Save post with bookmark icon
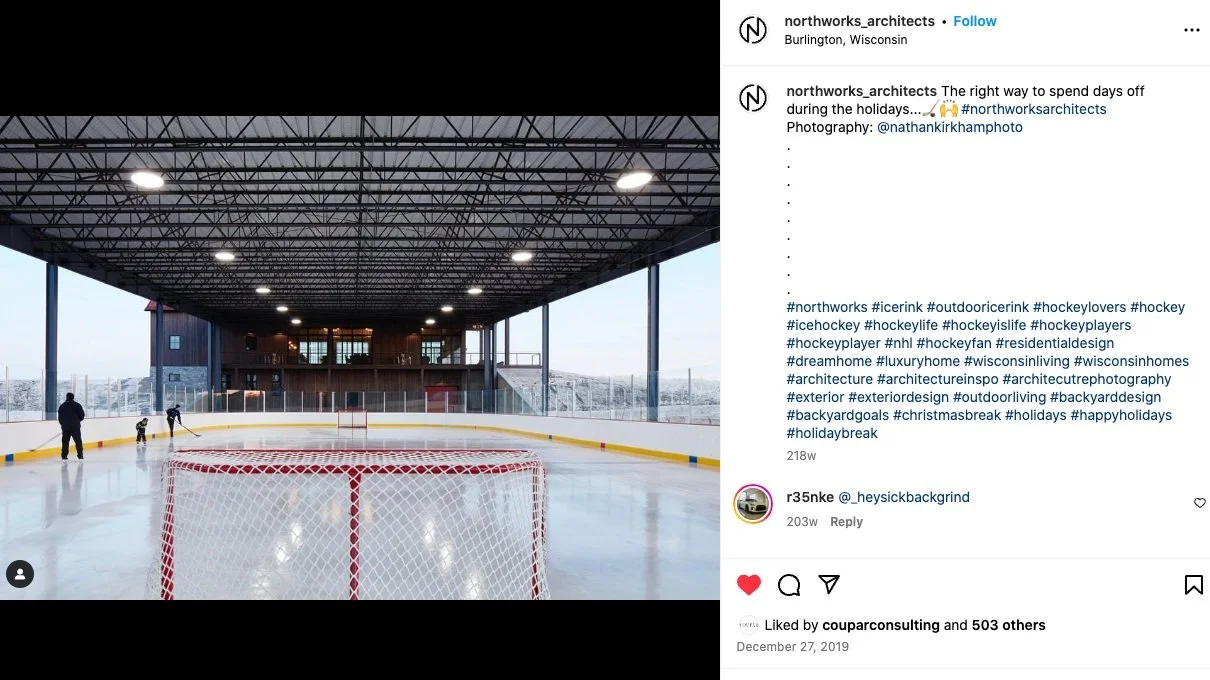The image size is (1210, 680). [x=1193, y=585]
